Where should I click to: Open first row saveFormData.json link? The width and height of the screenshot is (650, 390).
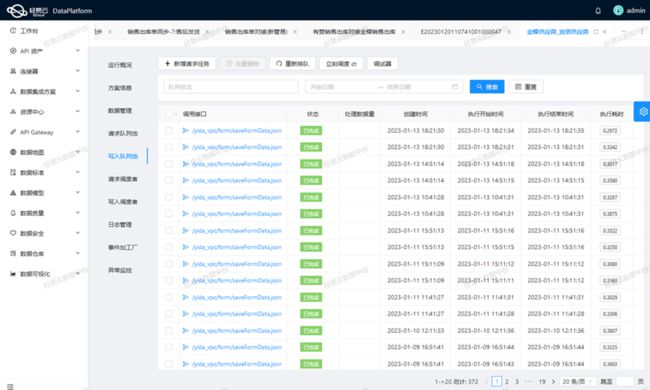[x=237, y=131]
